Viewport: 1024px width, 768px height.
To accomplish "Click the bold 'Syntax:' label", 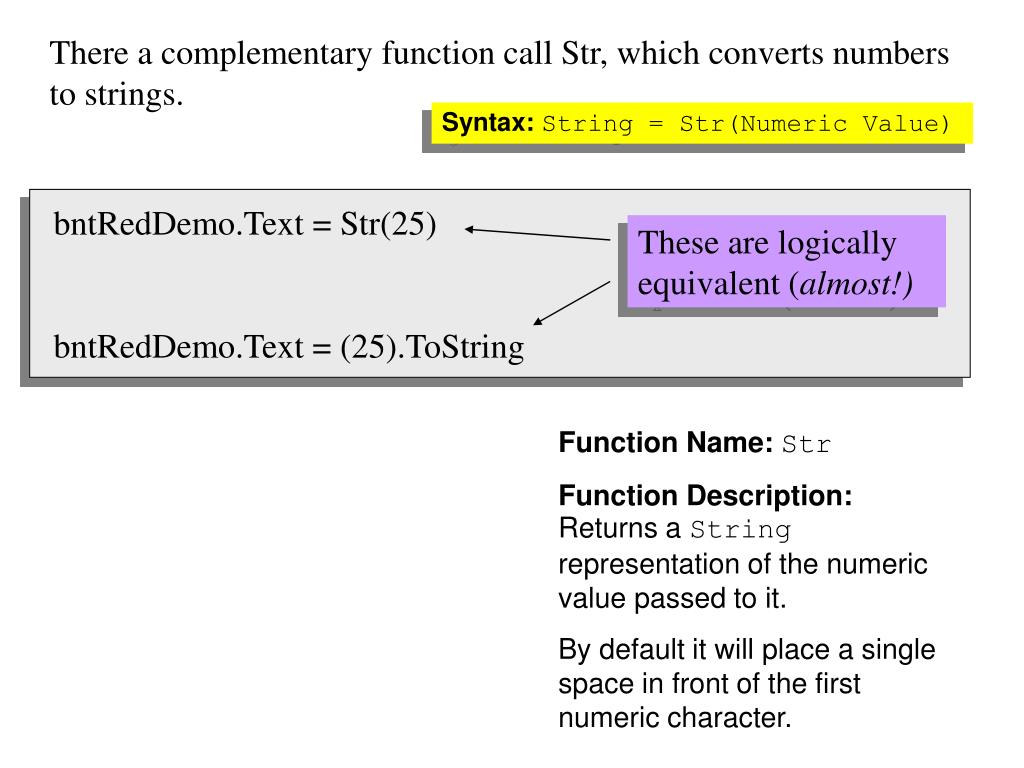I will [489, 124].
